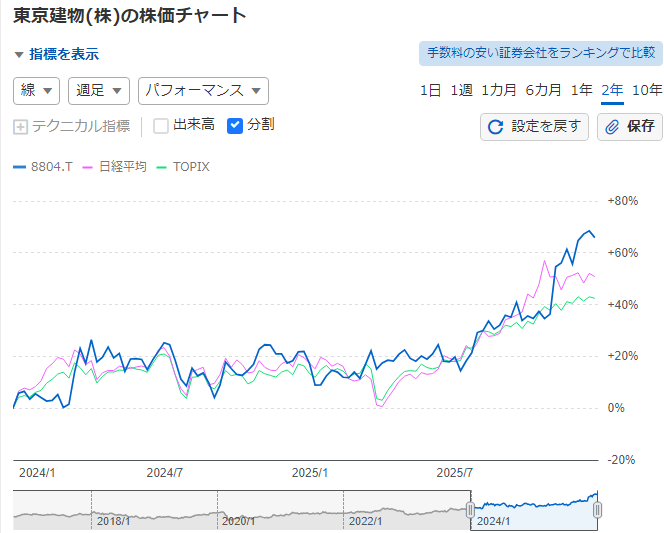This screenshot has width=664, height=533.
Task: Click the 0% axis label
Action: click(616, 408)
